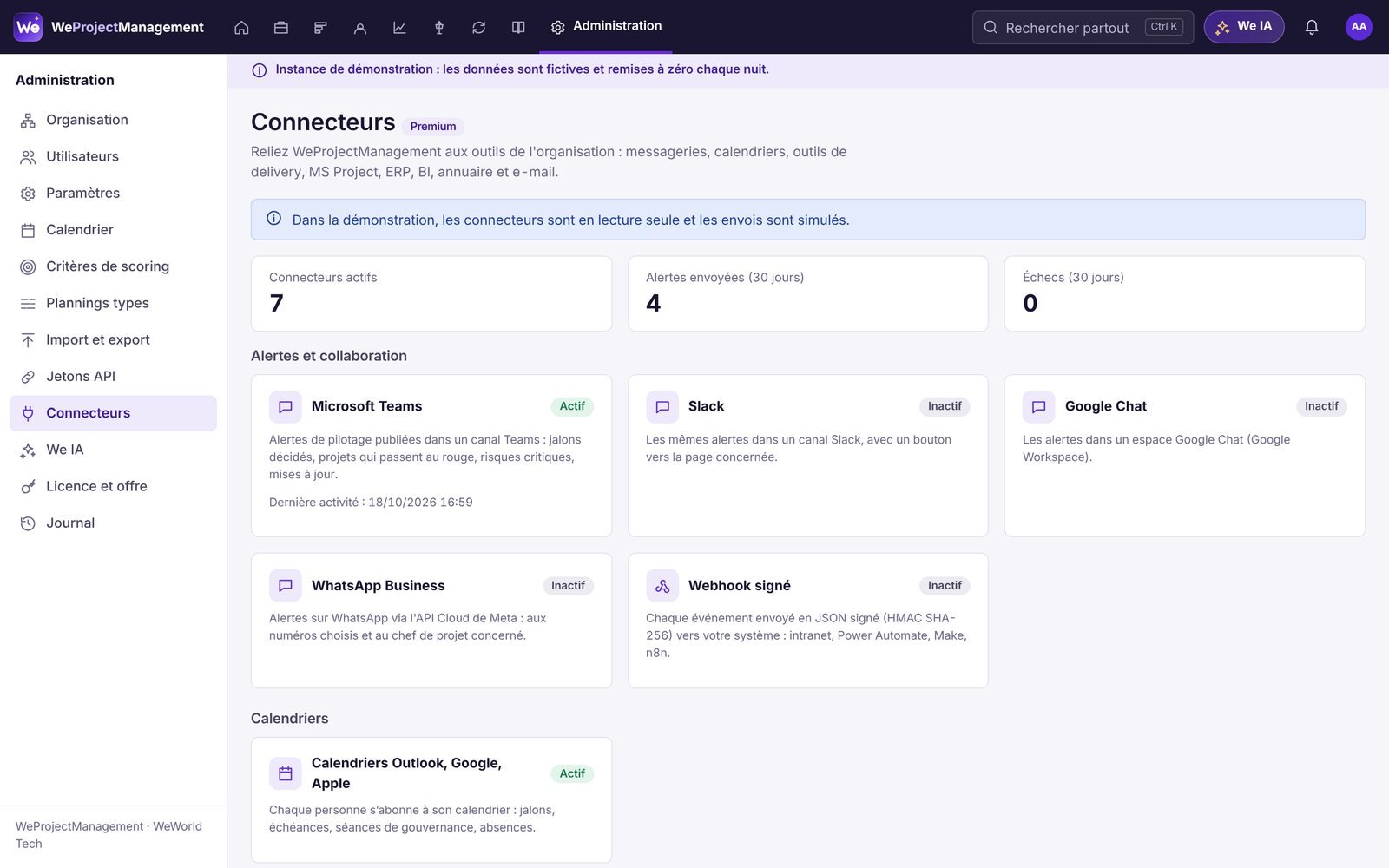Click the We IA button in header

[x=1243, y=27]
